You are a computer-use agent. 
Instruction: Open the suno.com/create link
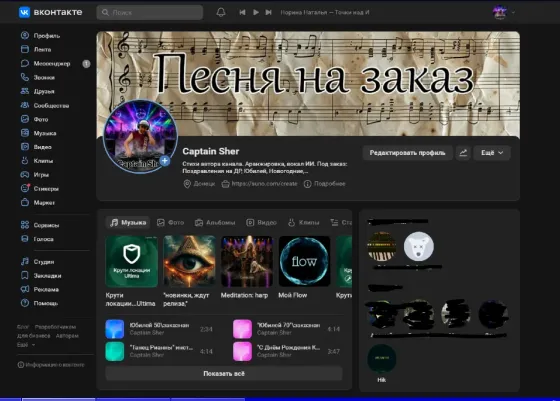260,184
